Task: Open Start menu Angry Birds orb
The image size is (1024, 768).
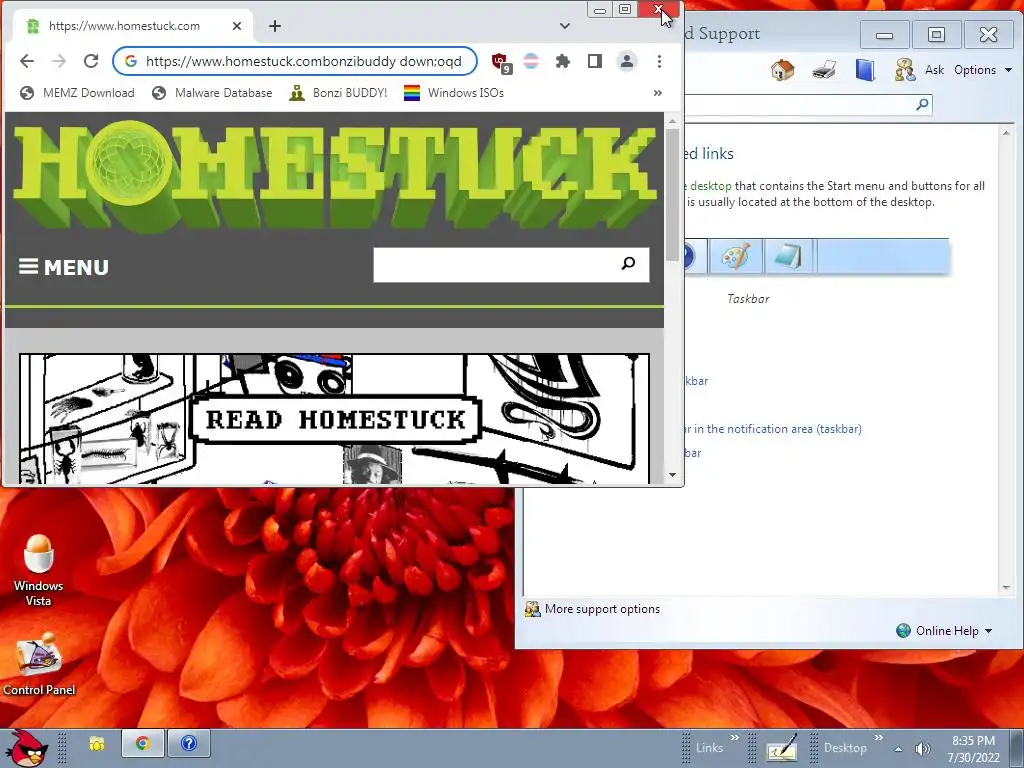Action: (x=27, y=748)
